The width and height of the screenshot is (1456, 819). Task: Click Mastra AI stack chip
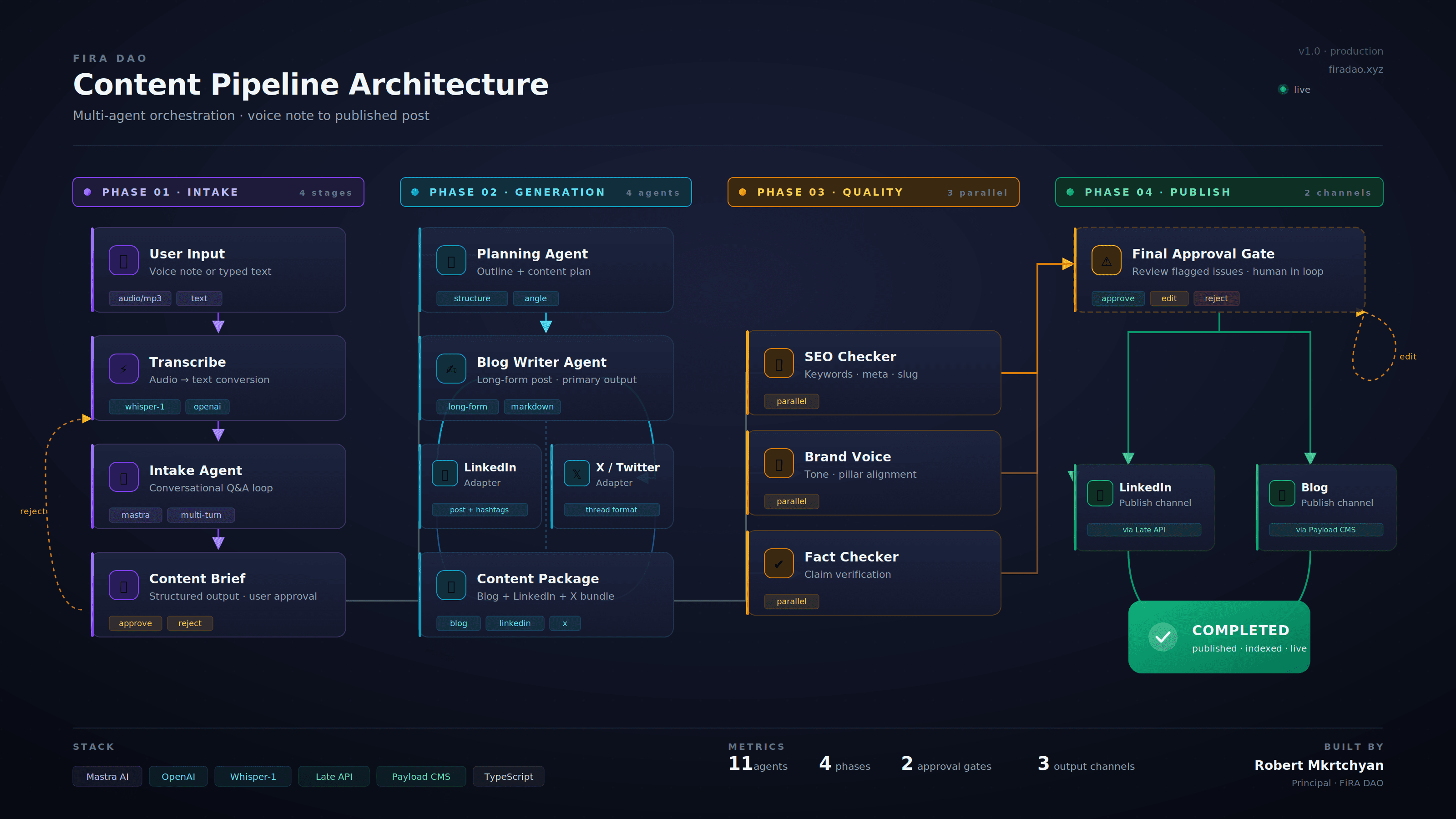107,777
